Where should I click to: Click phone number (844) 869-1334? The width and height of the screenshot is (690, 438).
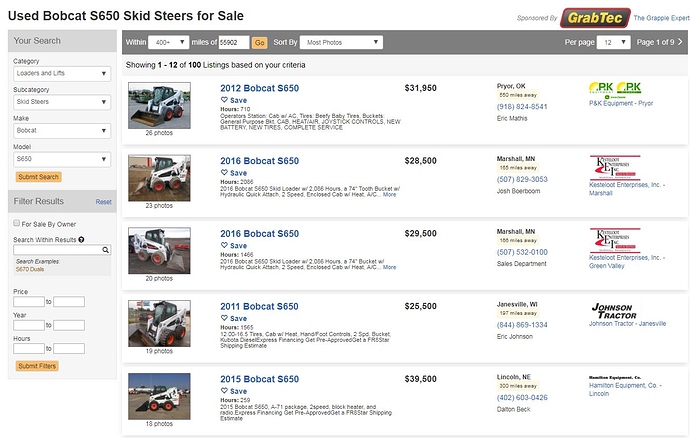point(522,325)
